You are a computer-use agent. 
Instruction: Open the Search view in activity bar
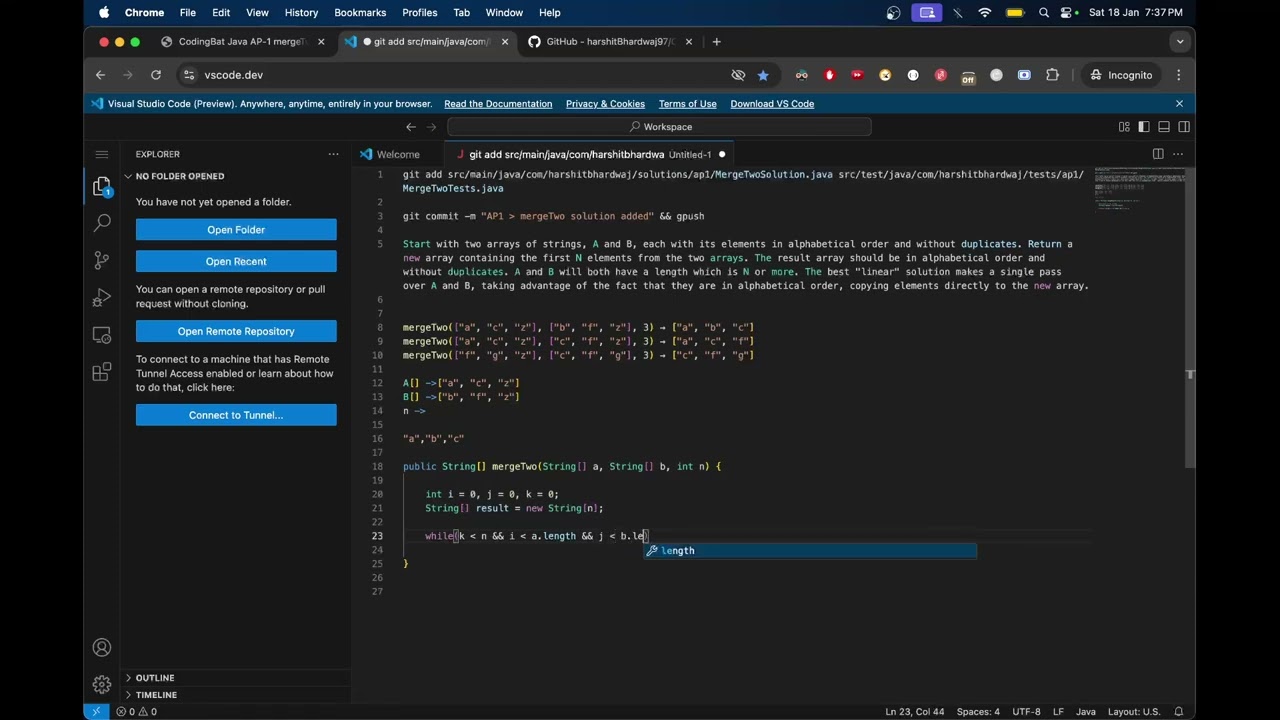click(x=101, y=223)
